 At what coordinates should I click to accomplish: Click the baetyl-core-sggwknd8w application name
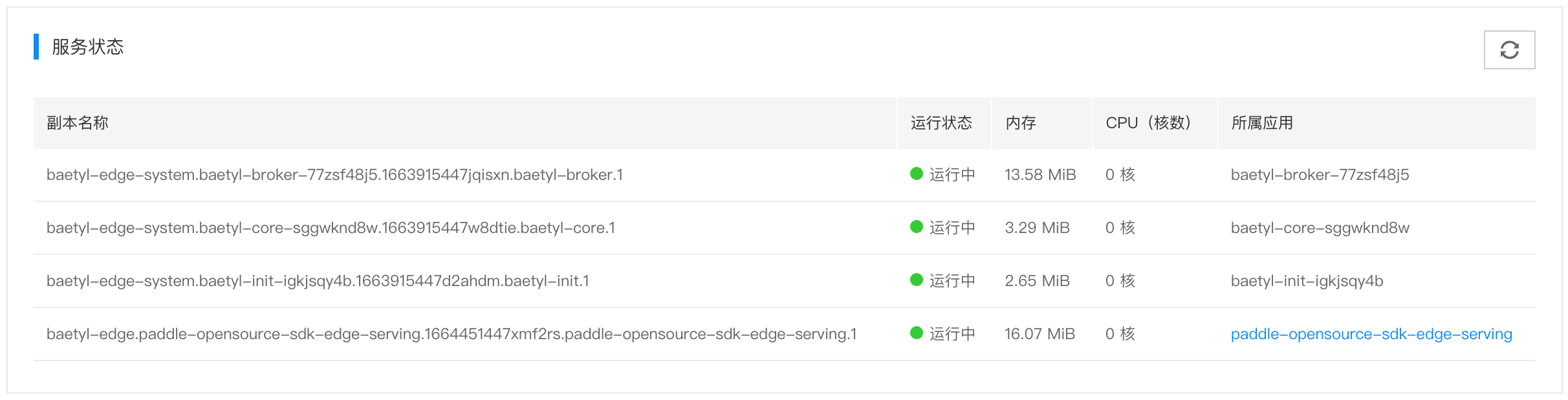(1320, 228)
